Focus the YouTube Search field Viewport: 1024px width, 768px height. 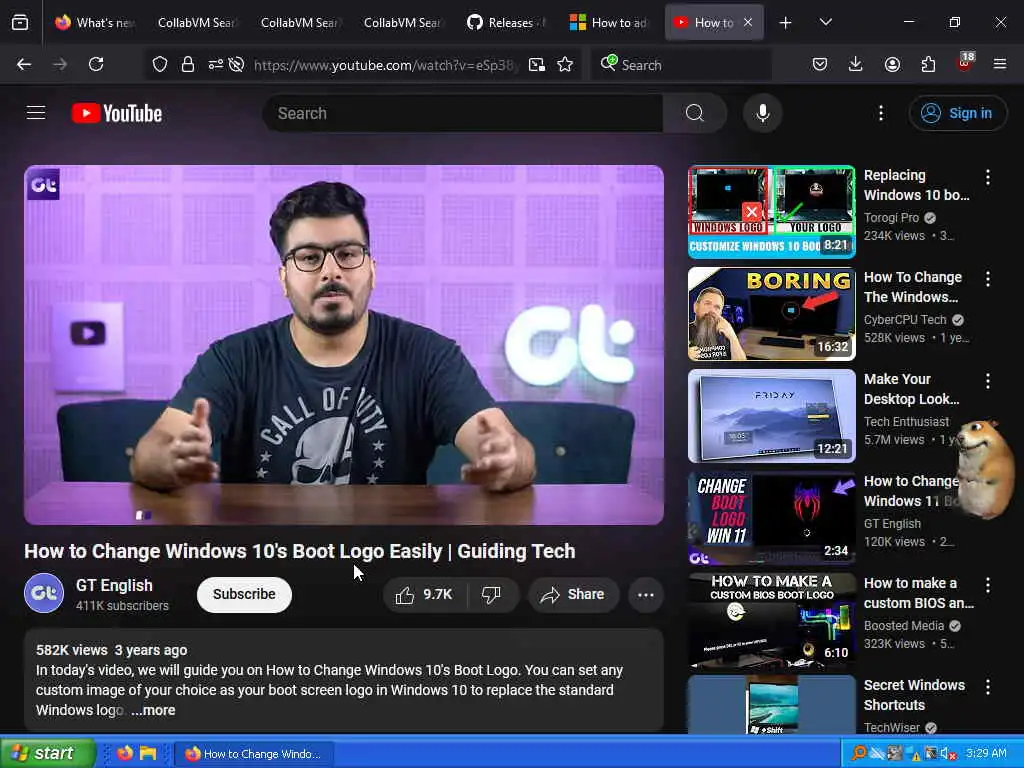[x=463, y=113]
